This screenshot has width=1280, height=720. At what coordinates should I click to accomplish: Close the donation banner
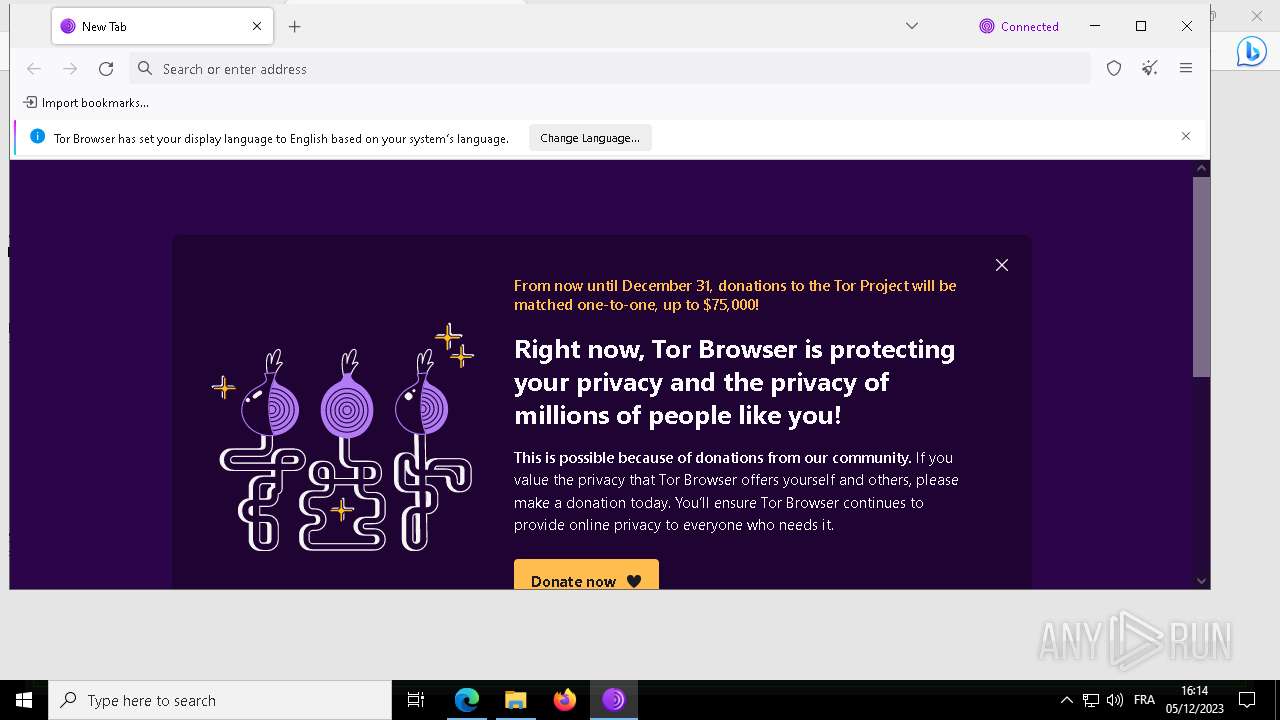click(1002, 265)
